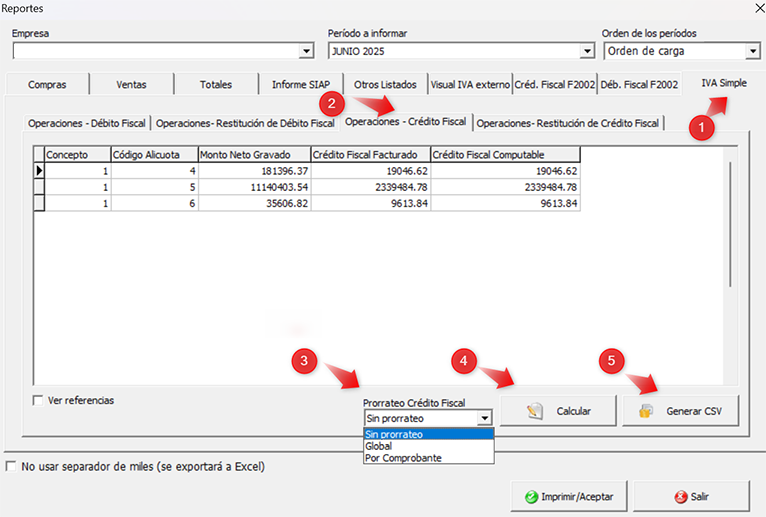Click the Generar CSV file icon
This screenshot has width=766, height=517.
point(645,411)
